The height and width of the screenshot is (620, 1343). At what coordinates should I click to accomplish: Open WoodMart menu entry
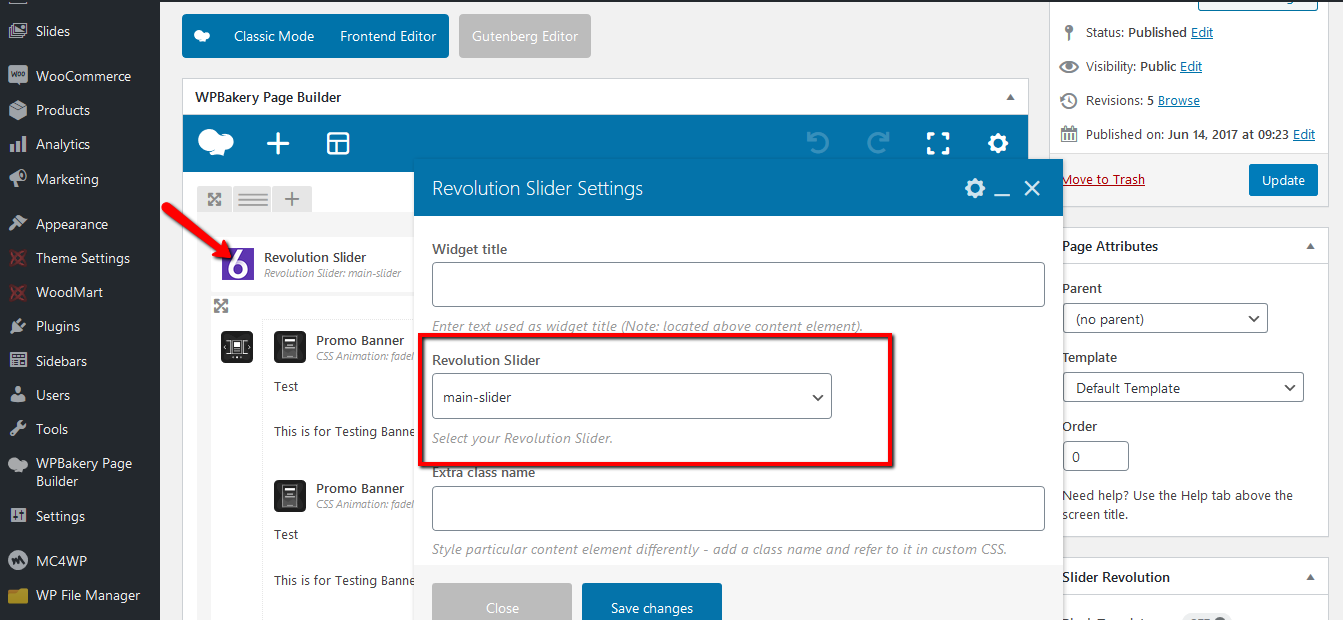pyautogui.click(x=69, y=292)
